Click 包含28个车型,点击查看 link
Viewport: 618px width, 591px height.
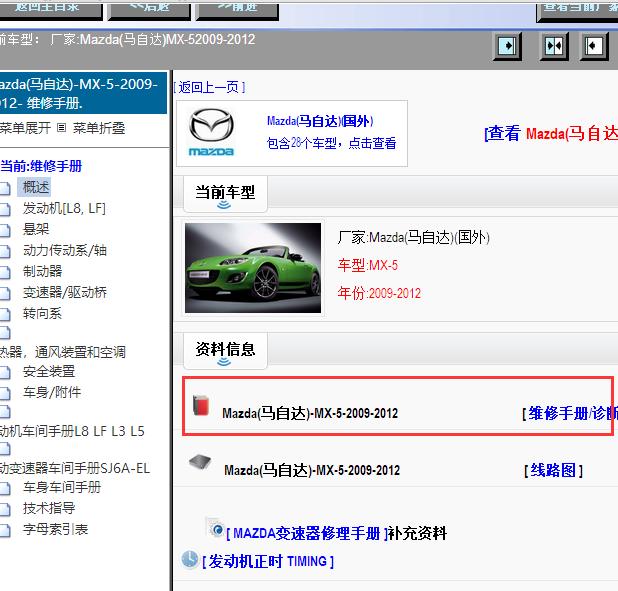pyautogui.click(x=331, y=143)
